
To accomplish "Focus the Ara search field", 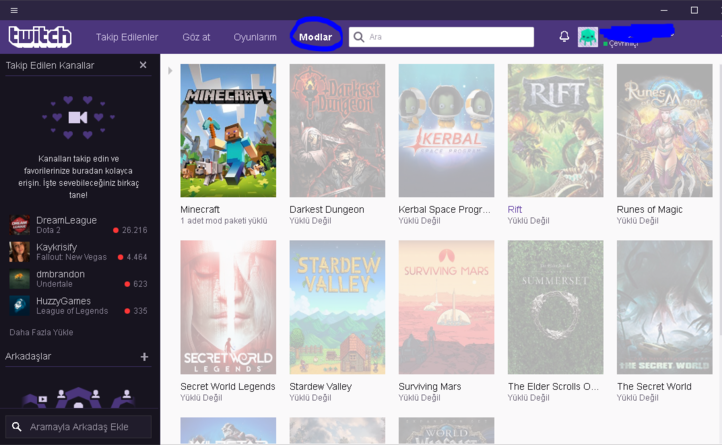I will click(442, 37).
